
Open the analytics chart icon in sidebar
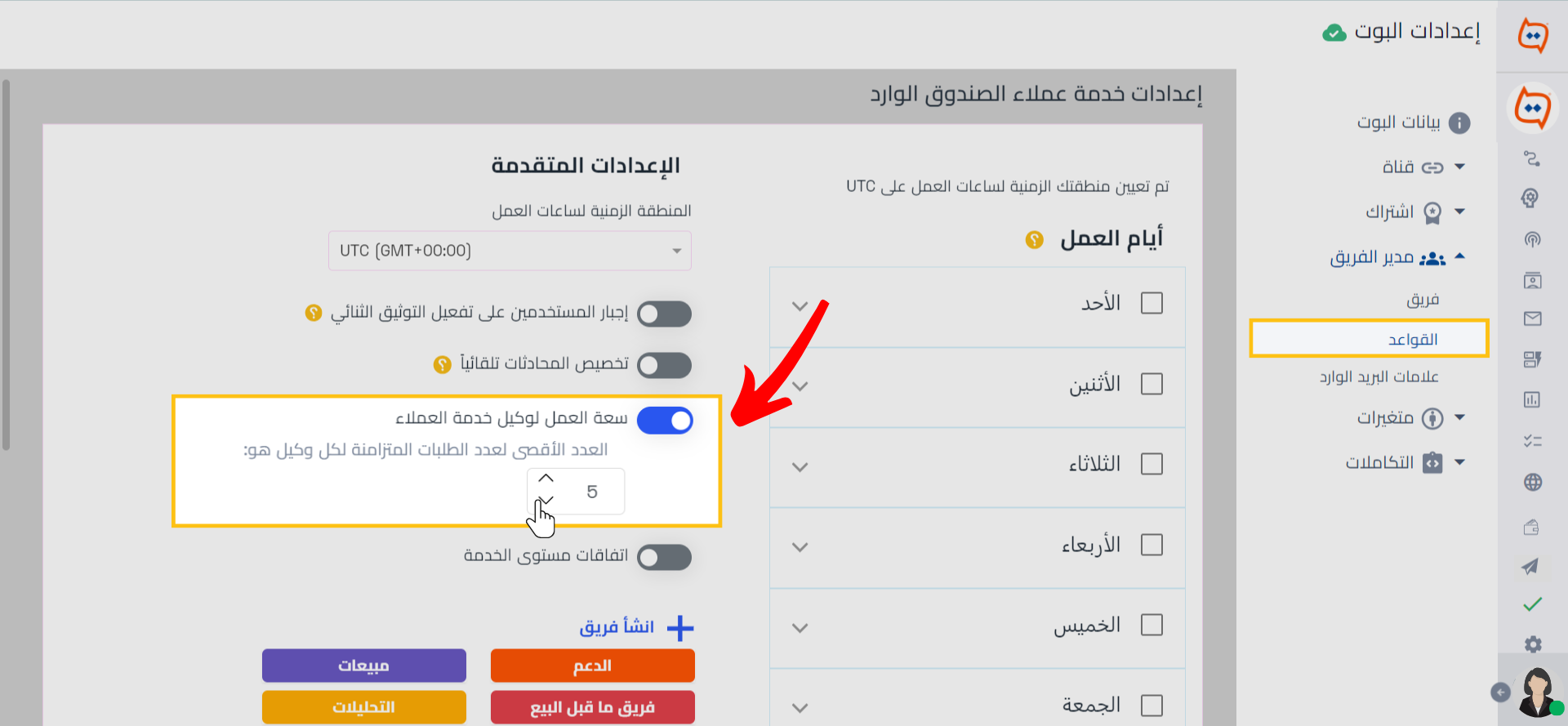[1533, 399]
